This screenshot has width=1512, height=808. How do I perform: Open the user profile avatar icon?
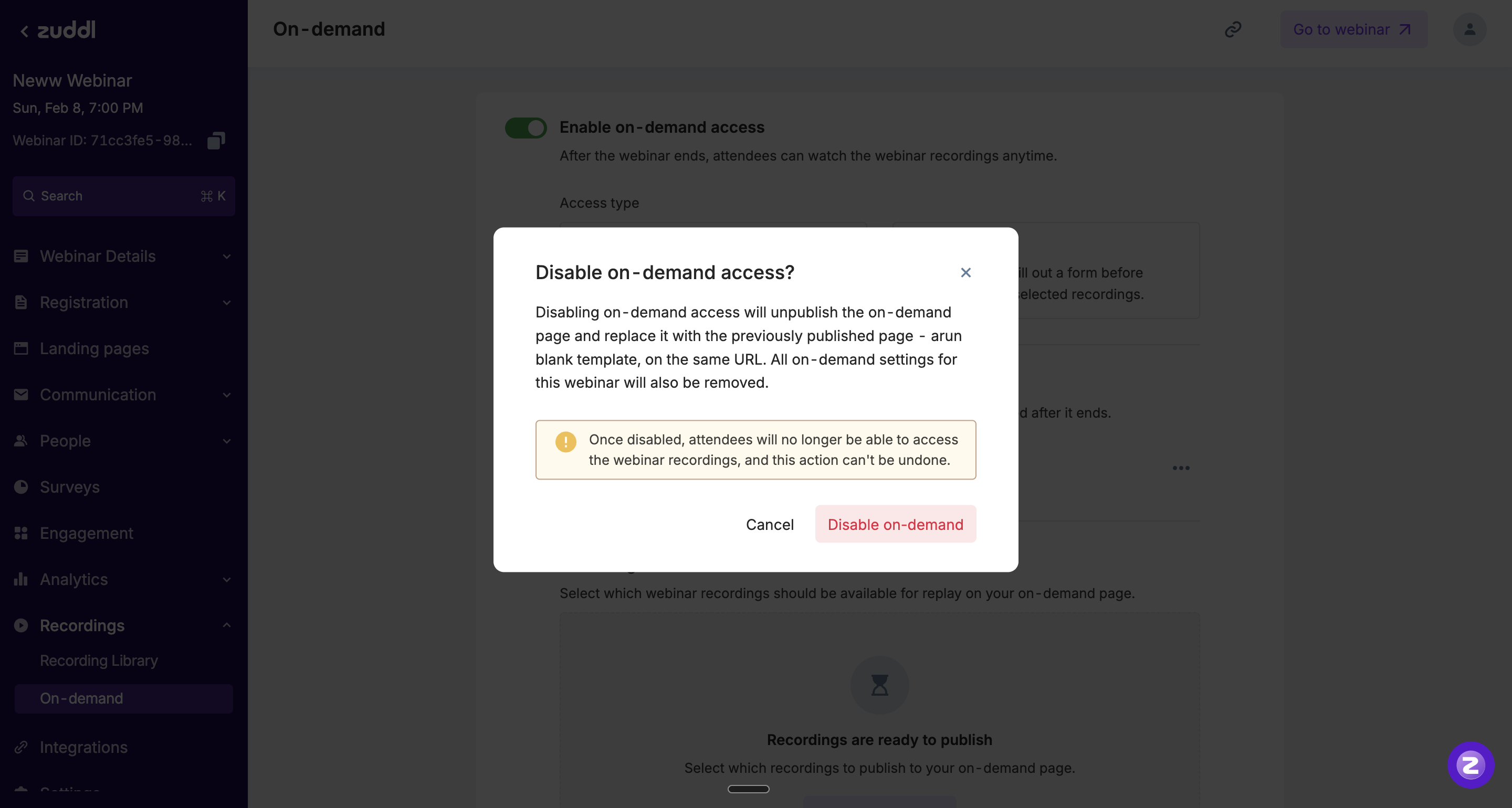[1469, 29]
